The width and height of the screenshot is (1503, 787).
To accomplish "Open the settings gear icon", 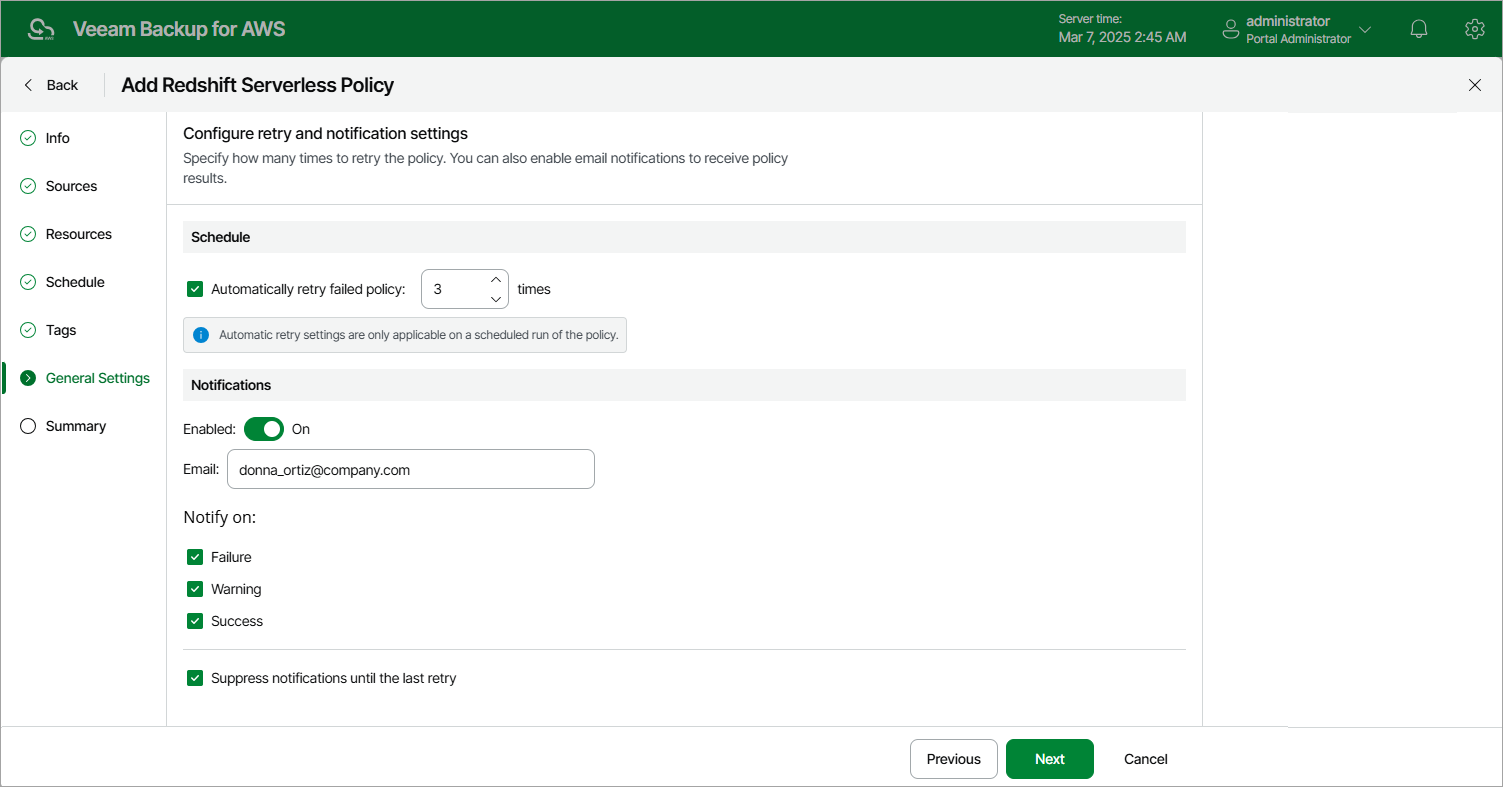I will [1474, 29].
